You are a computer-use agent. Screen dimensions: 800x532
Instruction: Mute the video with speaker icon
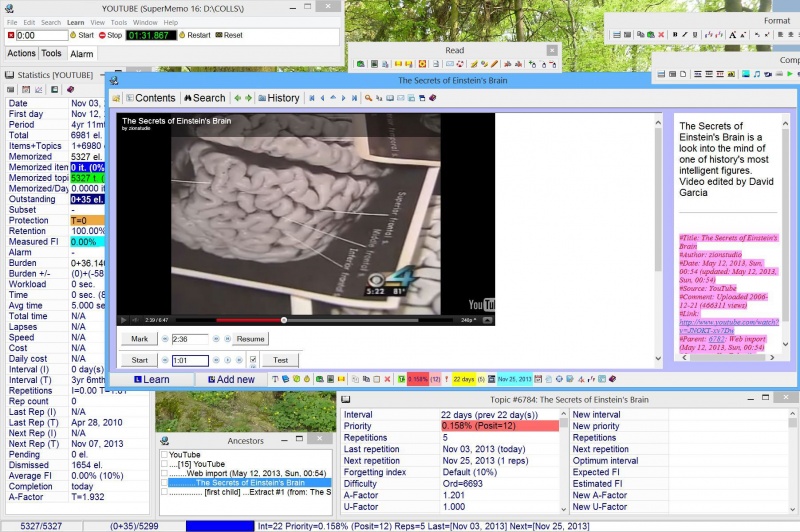[x=136, y=320]
